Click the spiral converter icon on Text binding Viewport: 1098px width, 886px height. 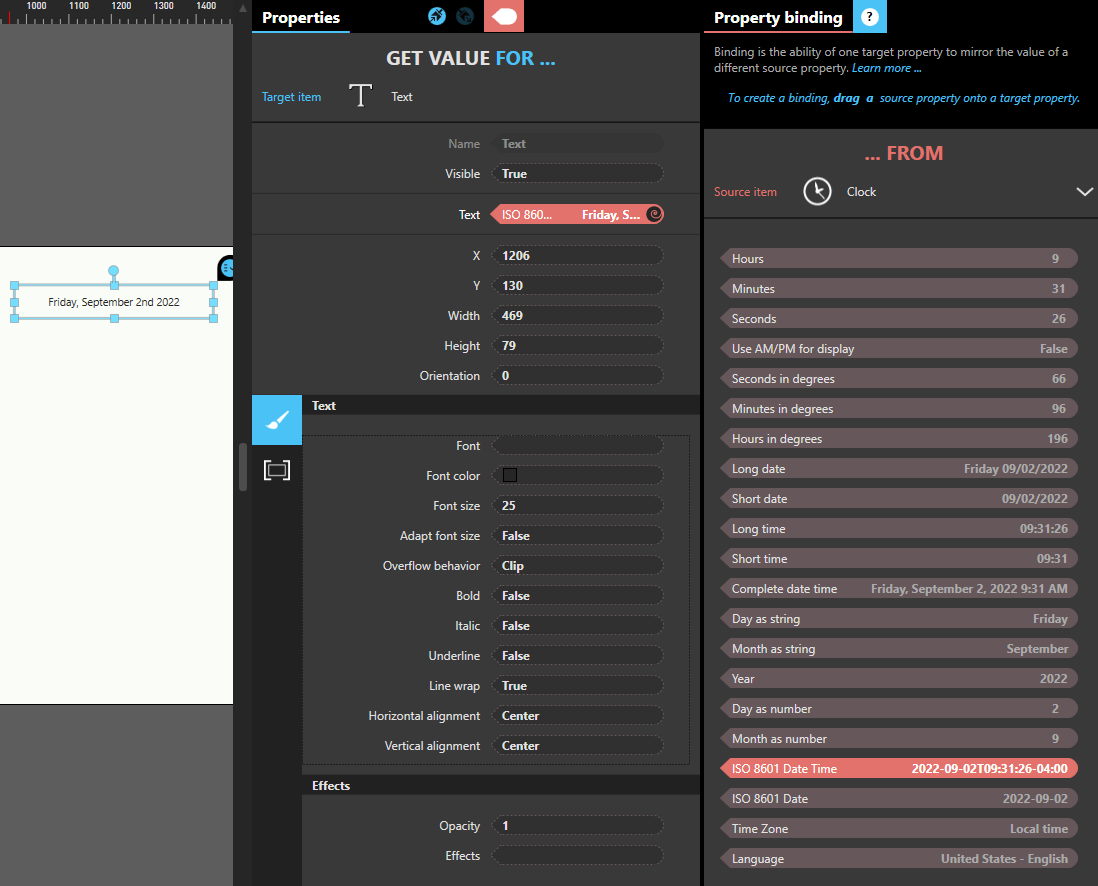654,214
